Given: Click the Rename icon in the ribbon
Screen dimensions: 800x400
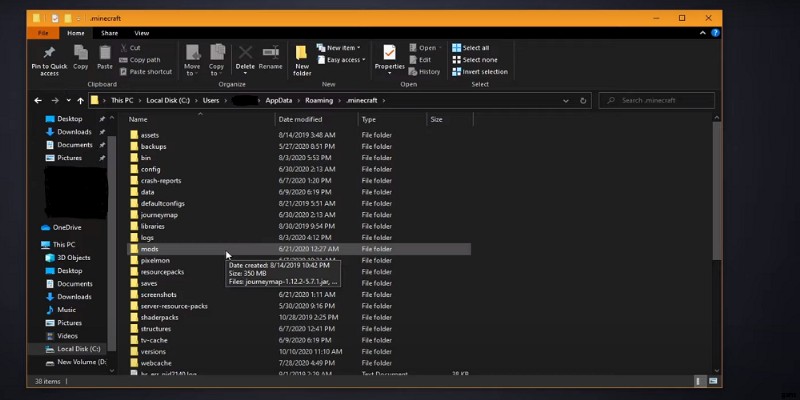Looking at the screenshot, I should coord(271,55).
